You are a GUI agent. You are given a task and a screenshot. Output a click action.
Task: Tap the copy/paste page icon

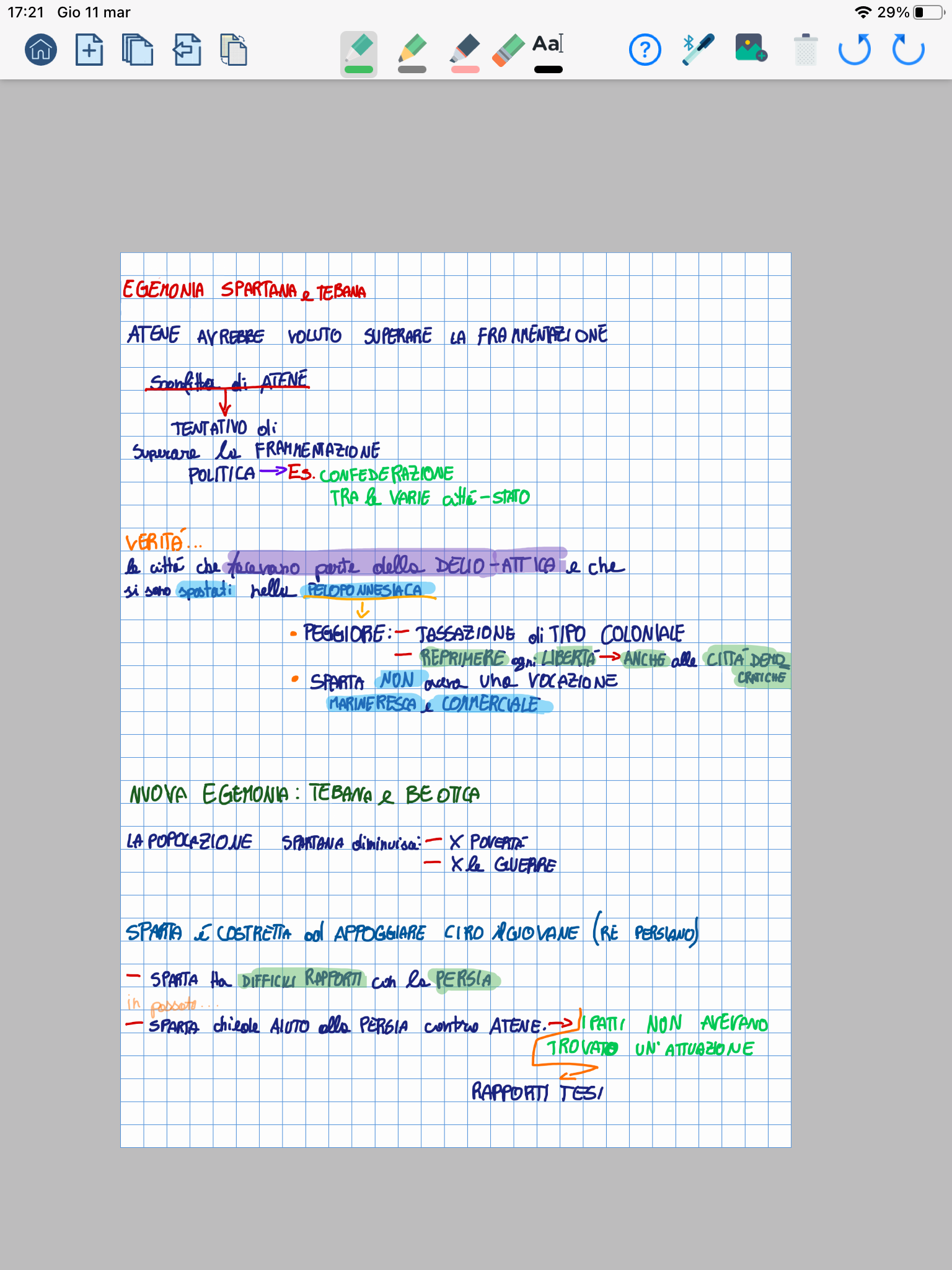coord(234,50)
